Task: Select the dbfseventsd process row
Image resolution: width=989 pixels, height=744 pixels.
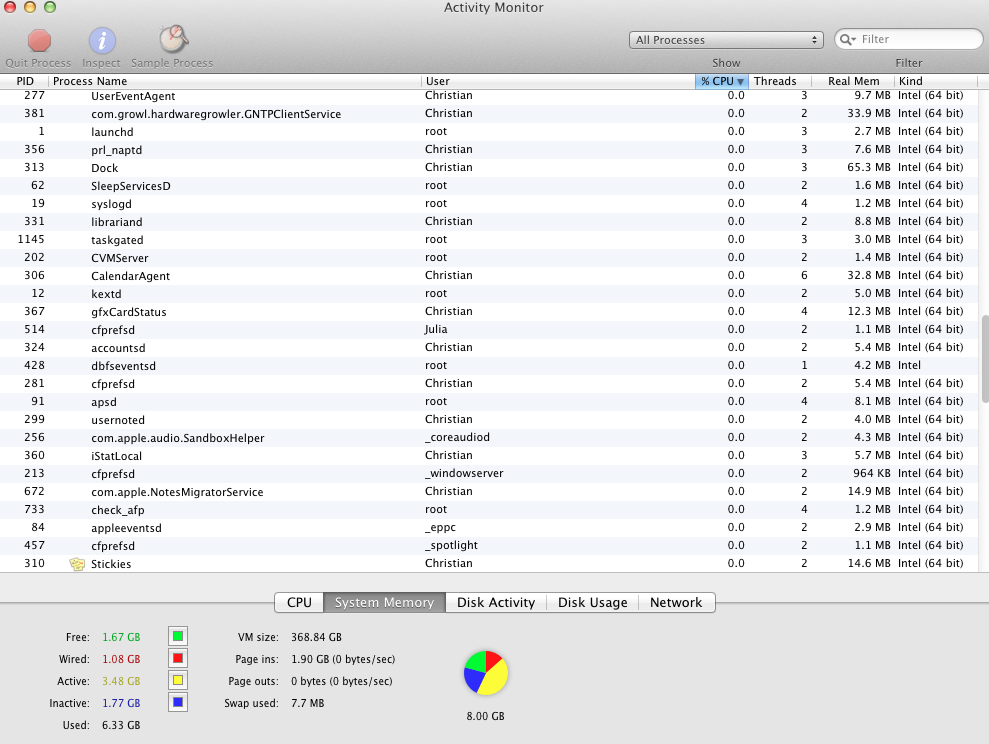Action: [x=489, y=365]
